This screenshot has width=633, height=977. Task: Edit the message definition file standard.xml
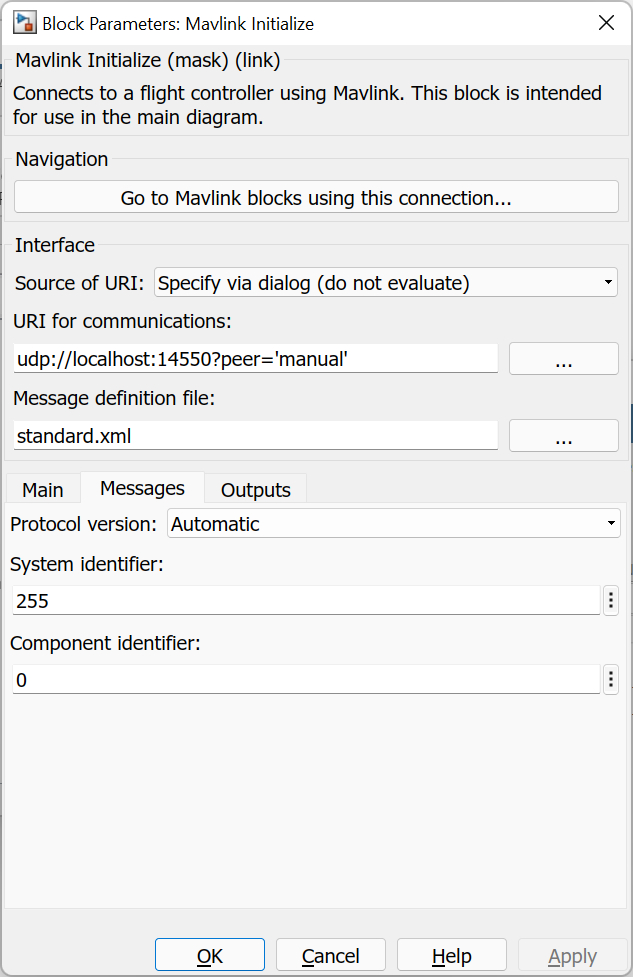[255, 435]
